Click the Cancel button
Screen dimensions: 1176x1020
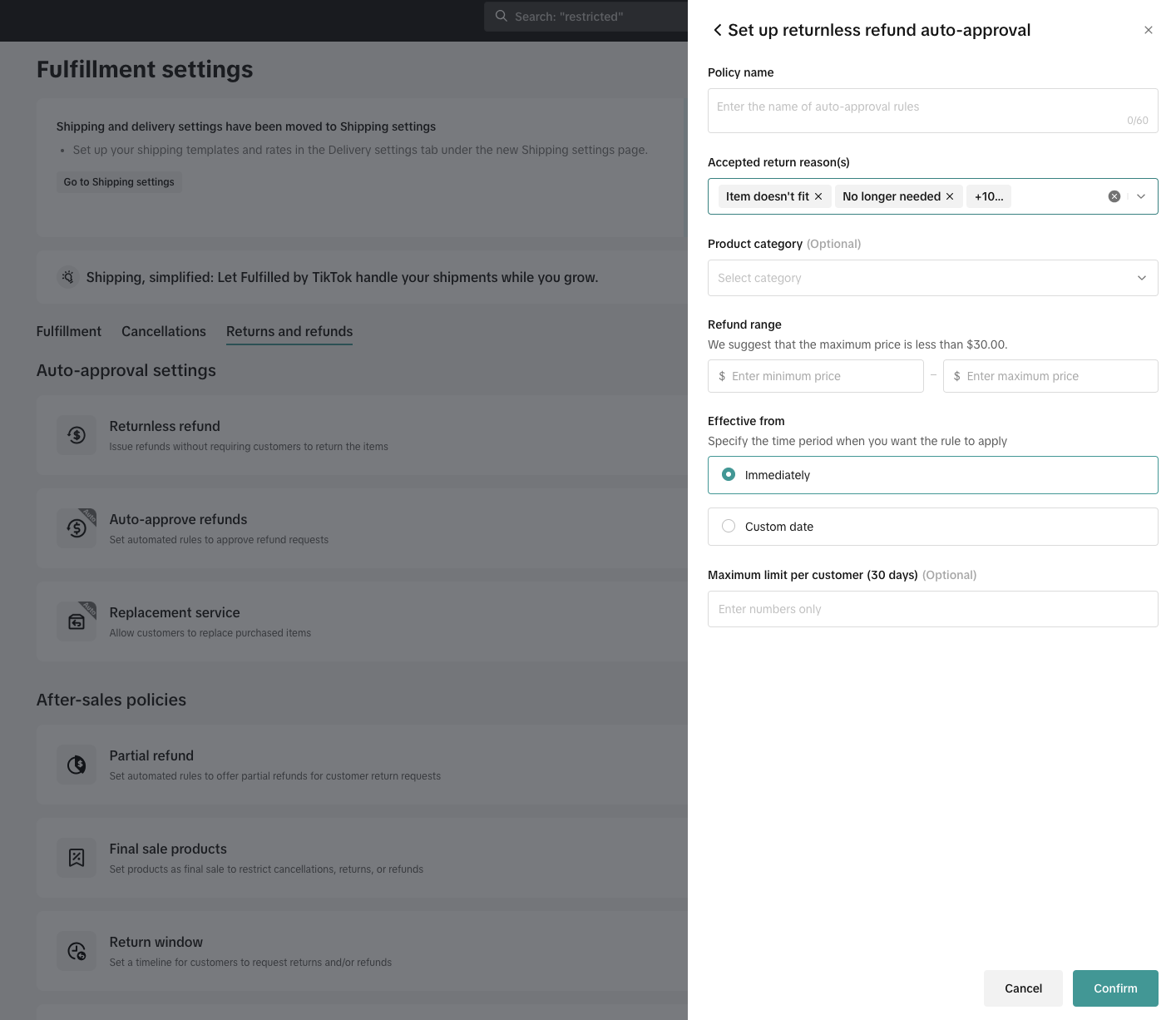coord(1022,988)
